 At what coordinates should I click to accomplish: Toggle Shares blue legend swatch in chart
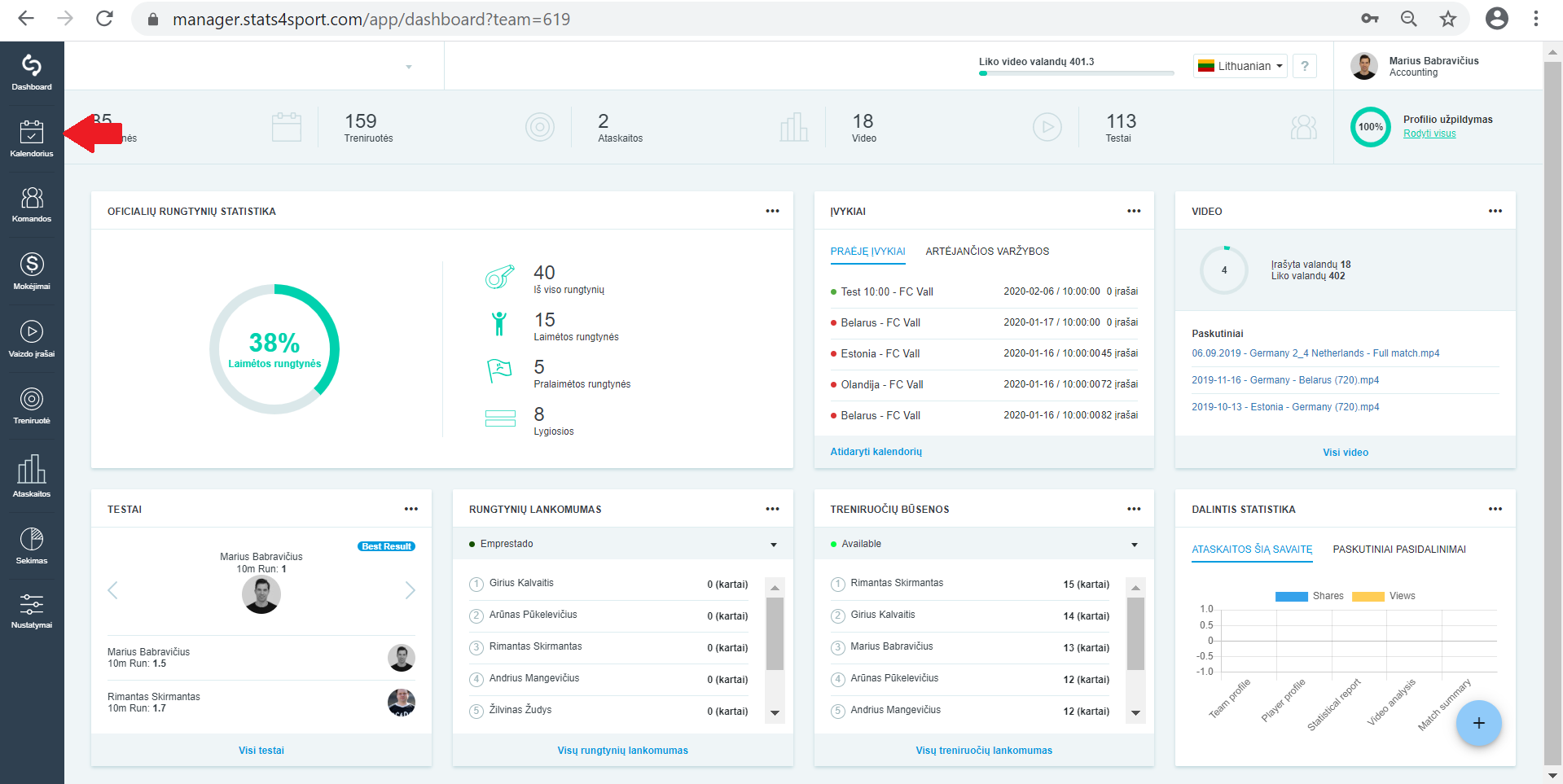tap(1291, 597)
